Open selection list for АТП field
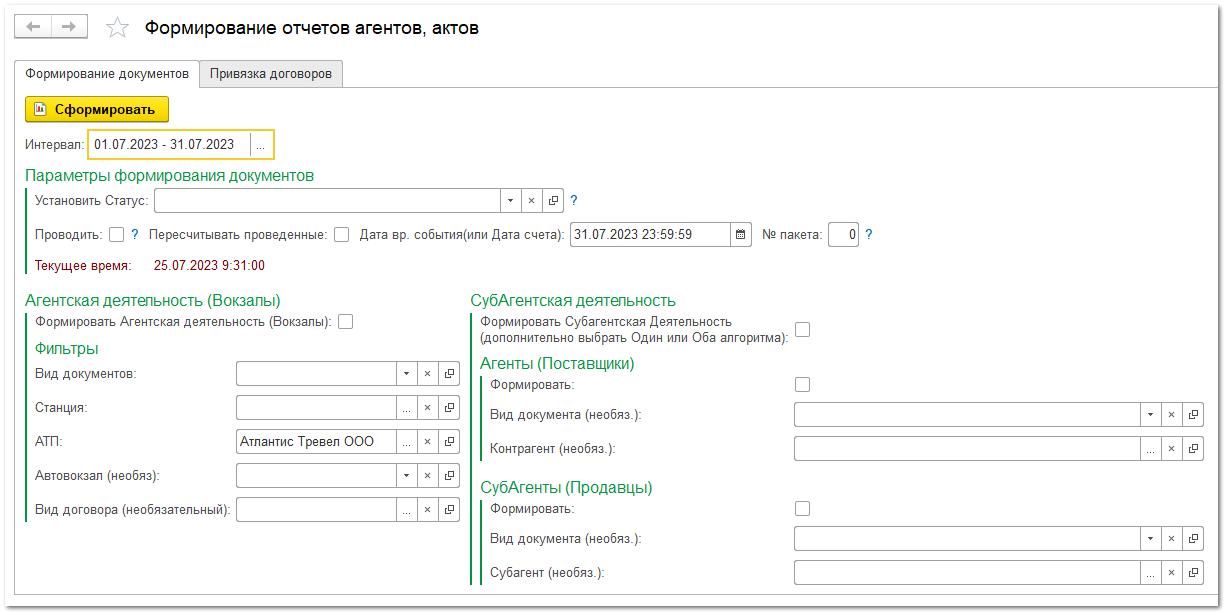This screenshot has width=1227, height=615. click(406, 440)
